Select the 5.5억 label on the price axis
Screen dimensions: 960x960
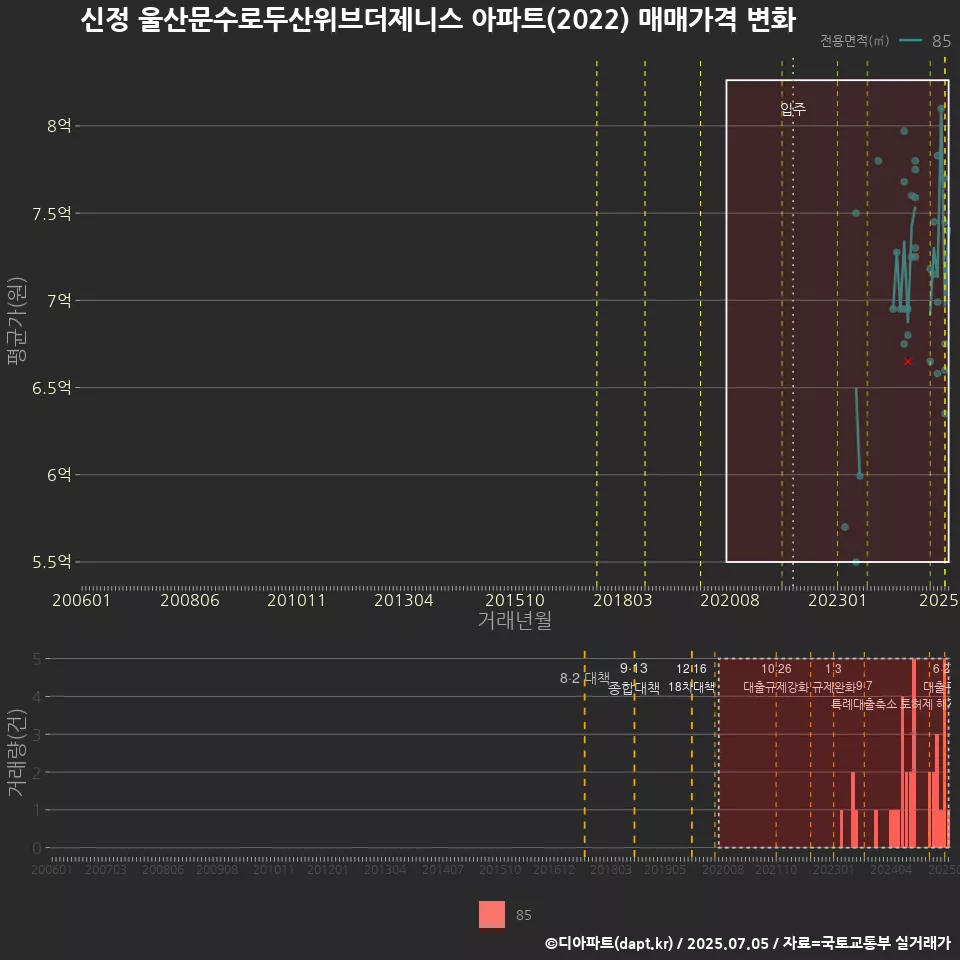(x=51, y=561)
